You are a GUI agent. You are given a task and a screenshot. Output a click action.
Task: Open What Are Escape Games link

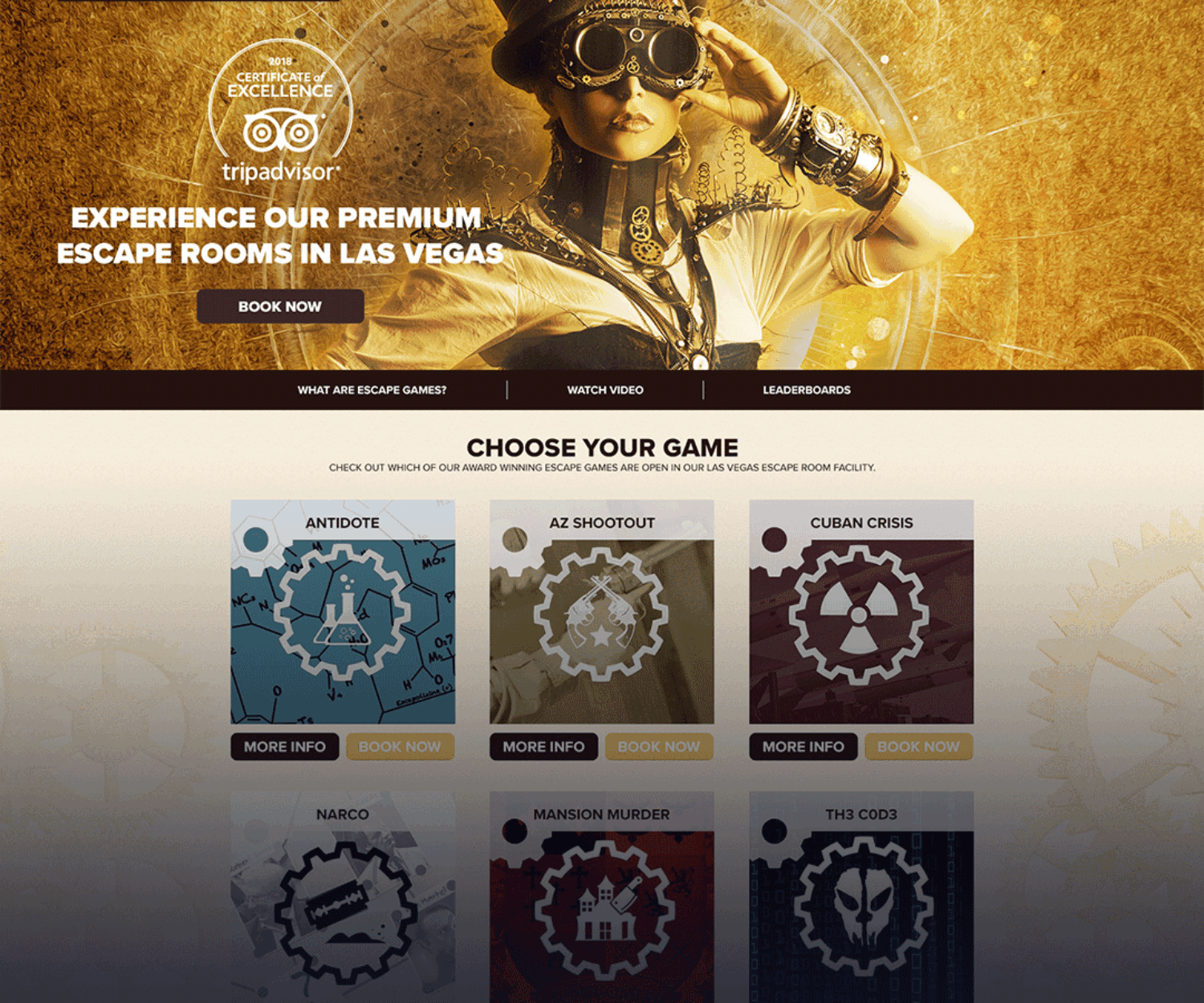(372, 390)
